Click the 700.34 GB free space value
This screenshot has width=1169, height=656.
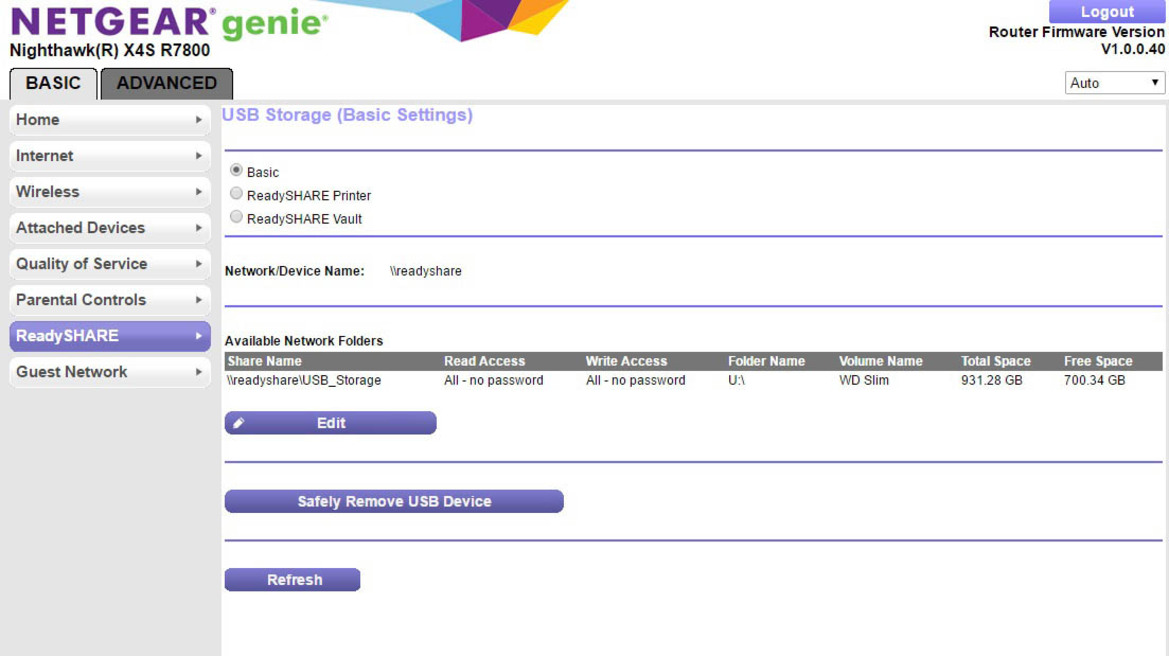click(1094, 380)
